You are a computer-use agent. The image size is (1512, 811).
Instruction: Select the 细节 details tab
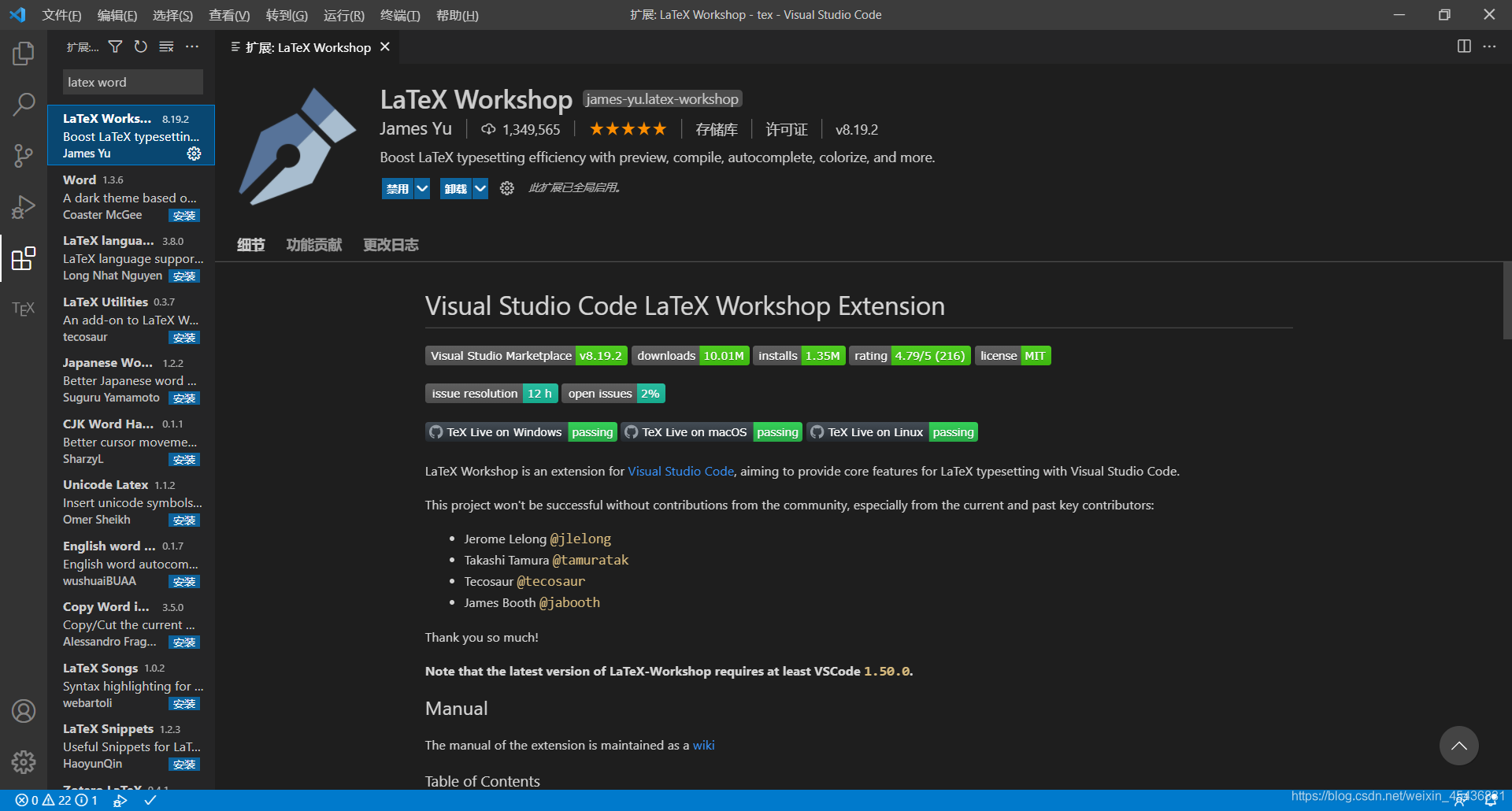coord(251,245)
